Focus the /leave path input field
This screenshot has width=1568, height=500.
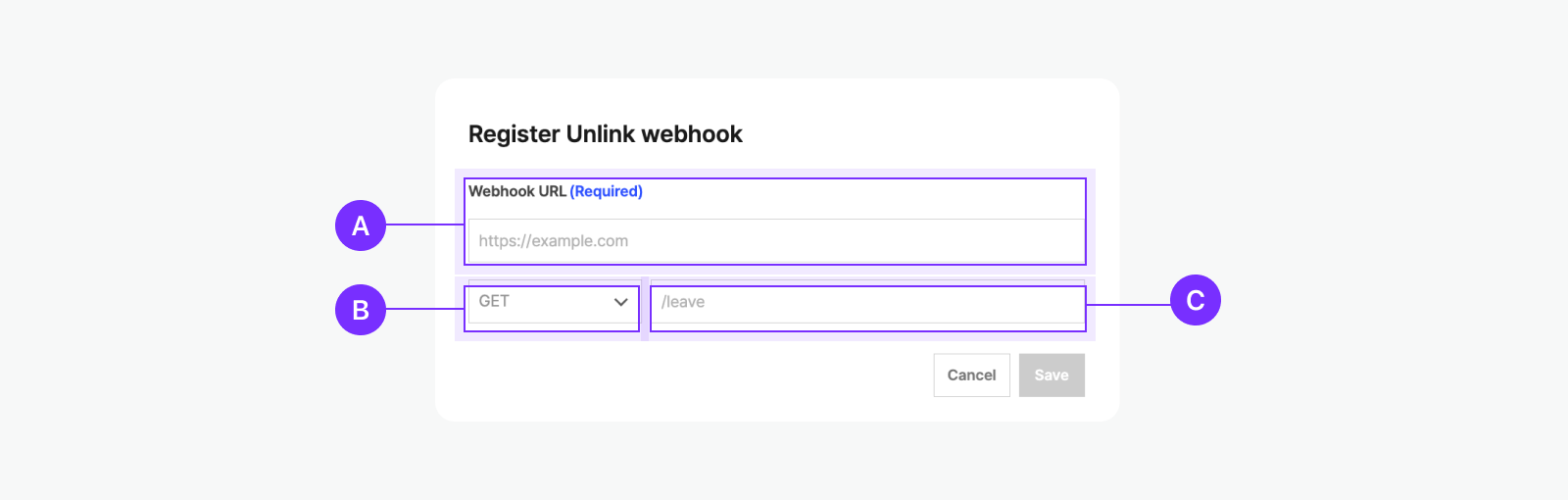coord(882,302)
